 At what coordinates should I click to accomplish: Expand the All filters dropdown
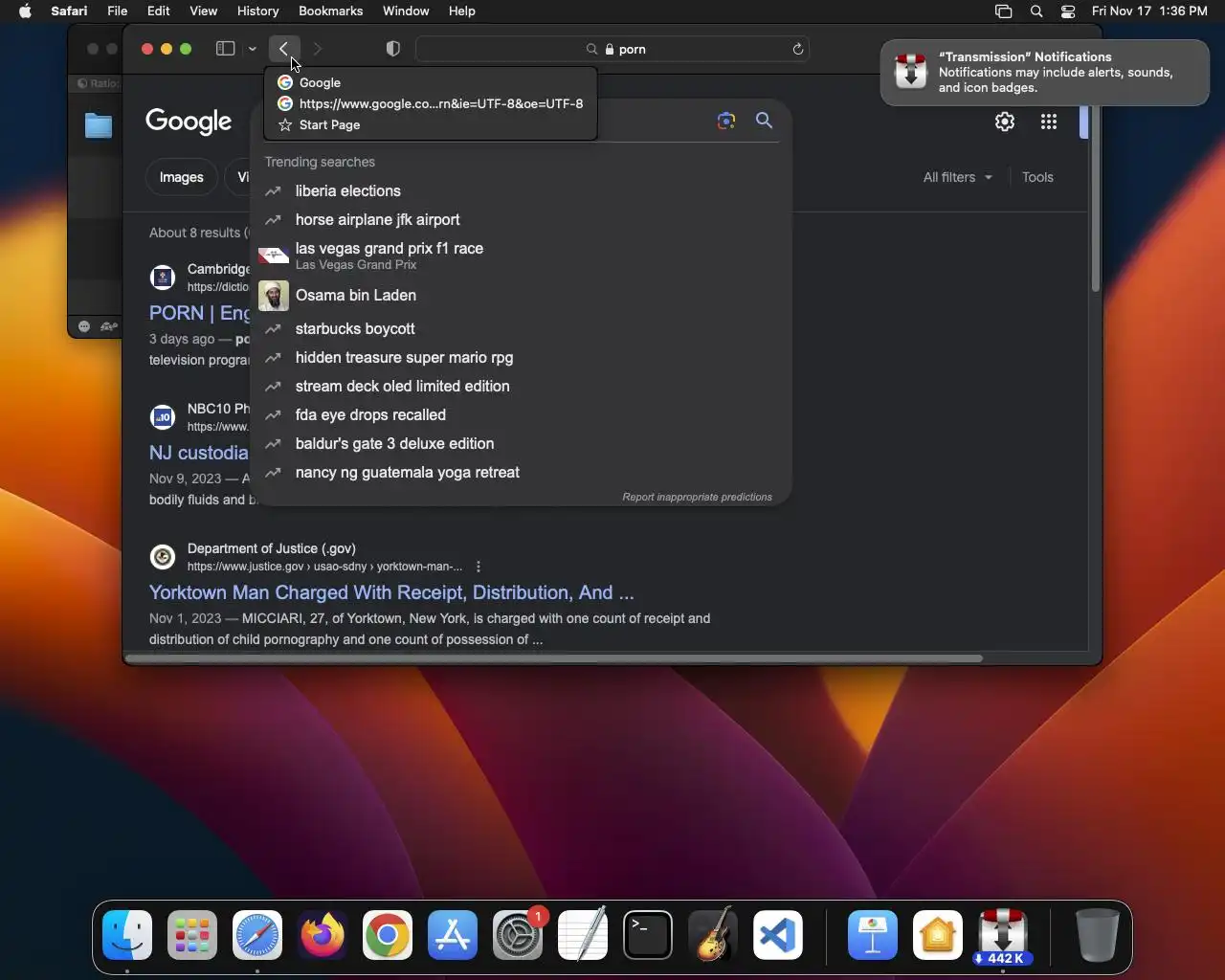(957, 177)
